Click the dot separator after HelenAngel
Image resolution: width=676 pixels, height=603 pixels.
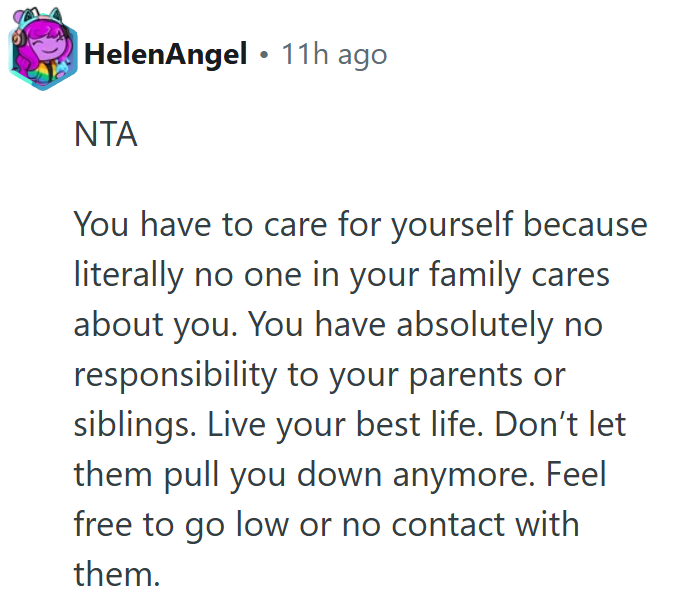click(264, 55)
